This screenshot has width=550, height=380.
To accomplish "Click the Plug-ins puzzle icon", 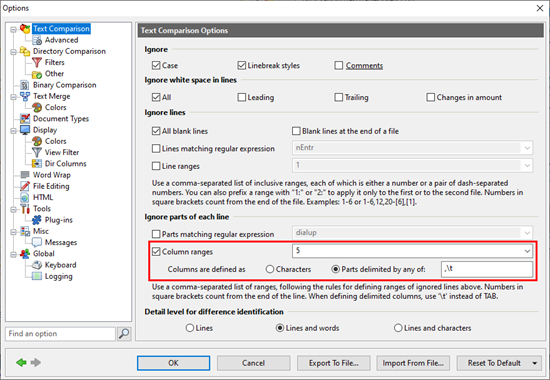I will click(x=37, y=220).
